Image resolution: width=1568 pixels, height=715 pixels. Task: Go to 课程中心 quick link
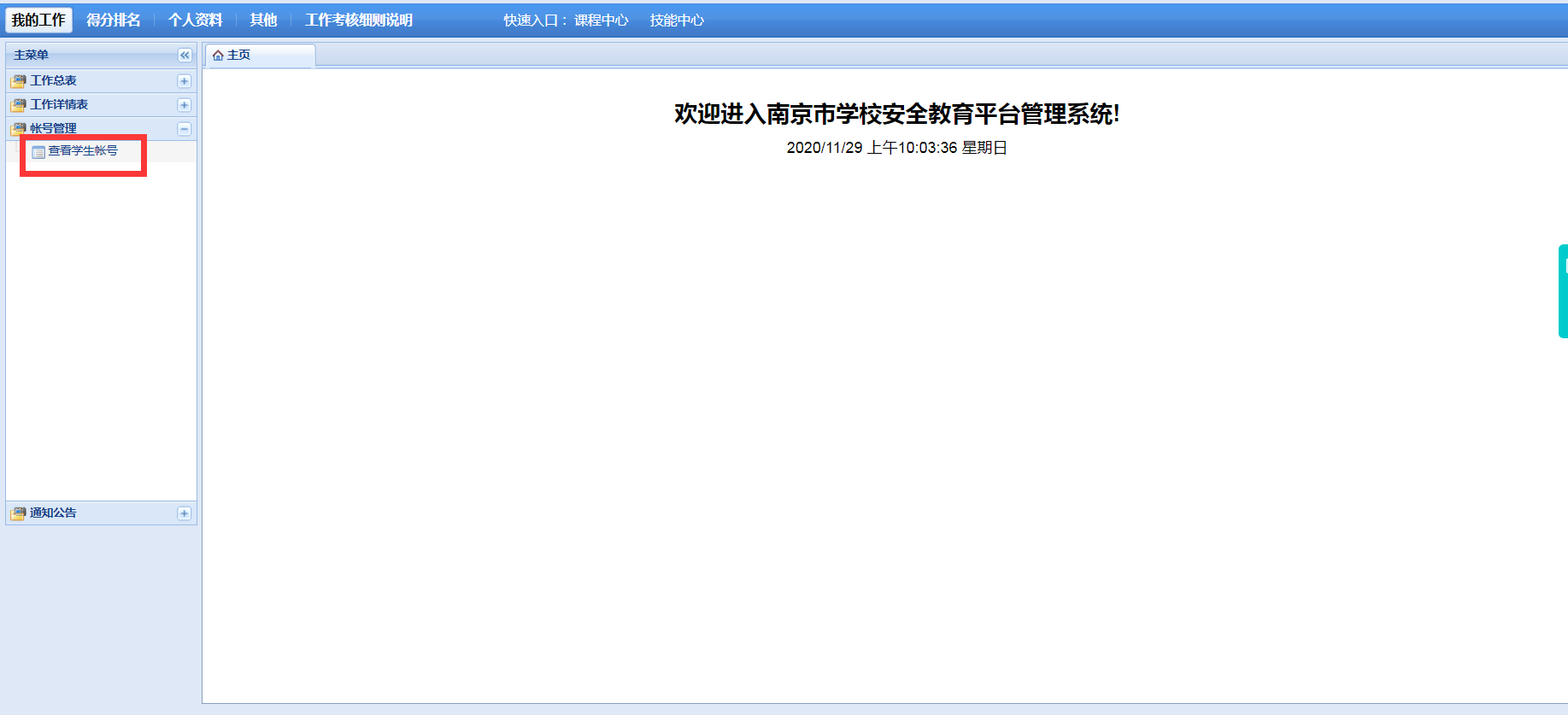(x=601, y=20)
